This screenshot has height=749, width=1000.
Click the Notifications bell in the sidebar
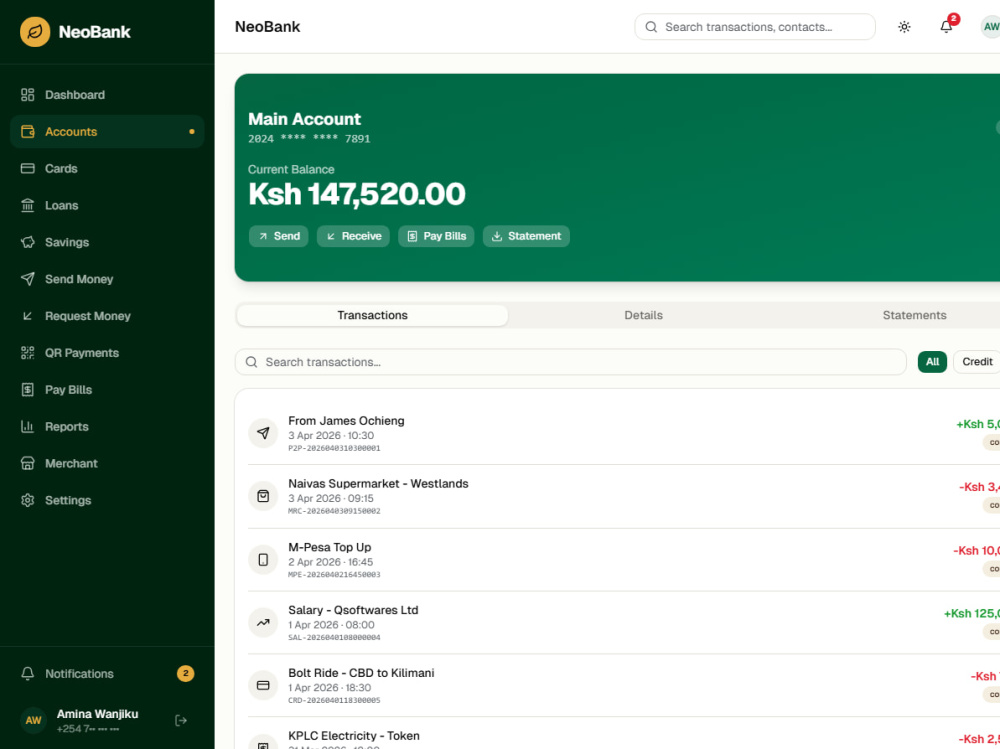[x=27, y=674]
